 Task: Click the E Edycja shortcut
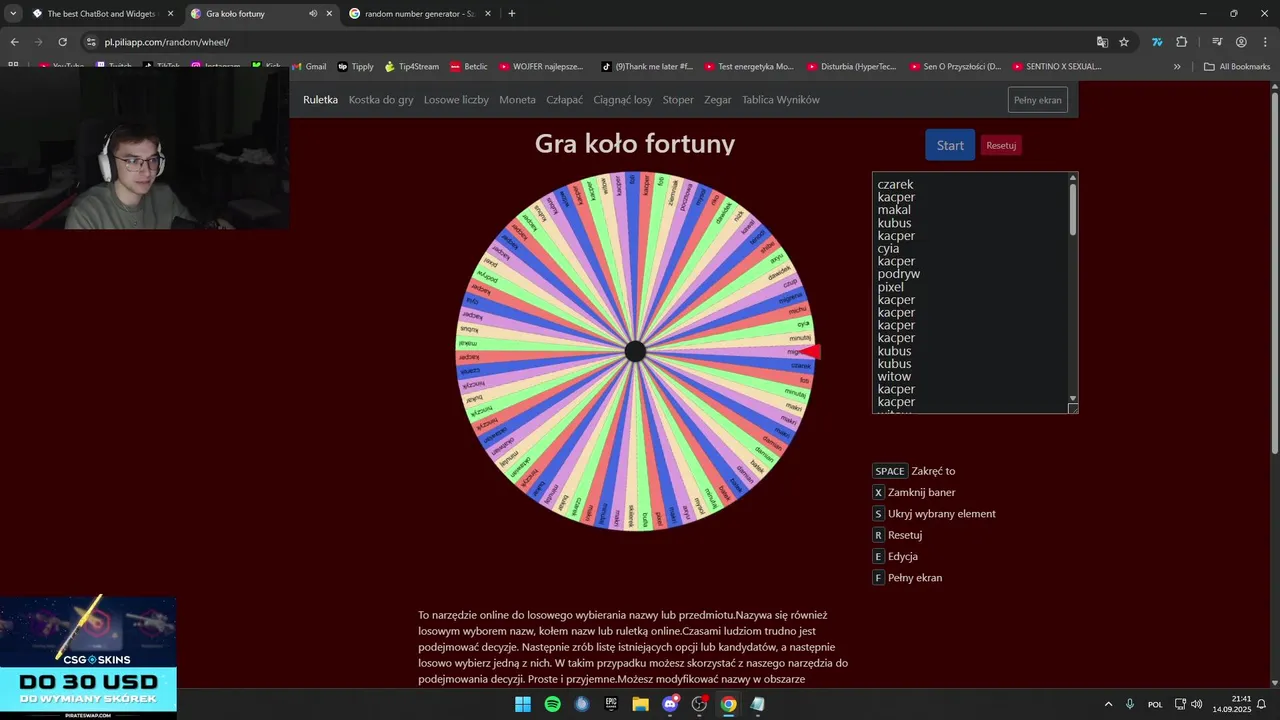click(895, 556)
